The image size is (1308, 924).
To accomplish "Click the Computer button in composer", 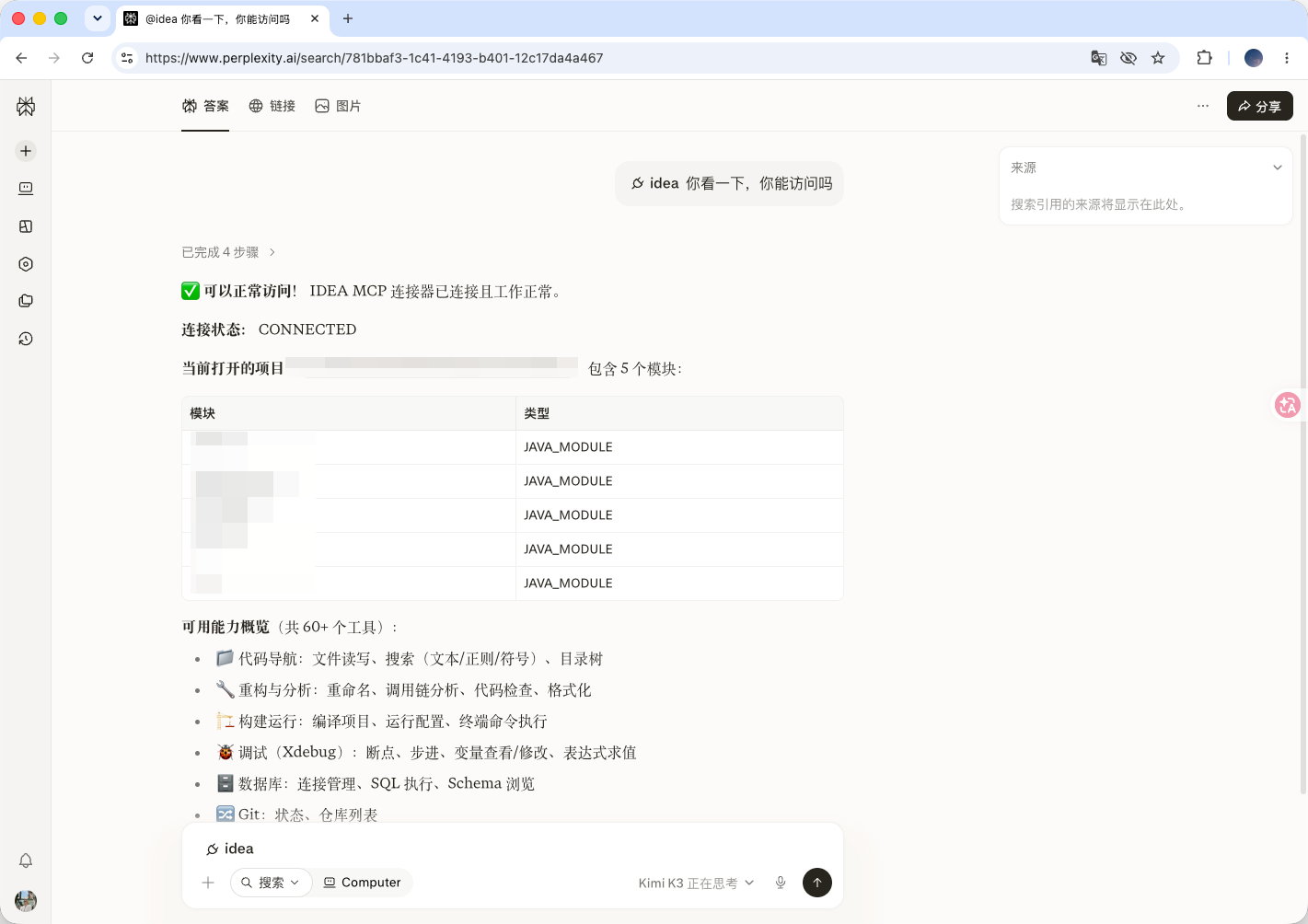I will pyautogui.click(x=363, y=883).
